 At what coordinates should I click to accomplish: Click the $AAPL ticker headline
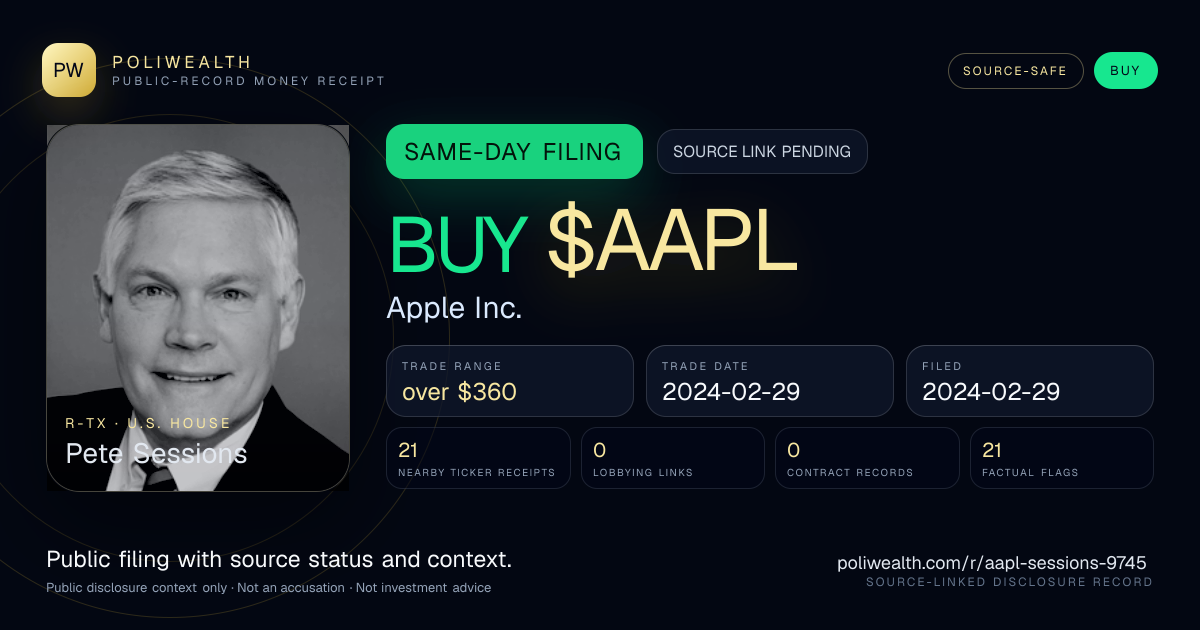(x=672, y=246)
